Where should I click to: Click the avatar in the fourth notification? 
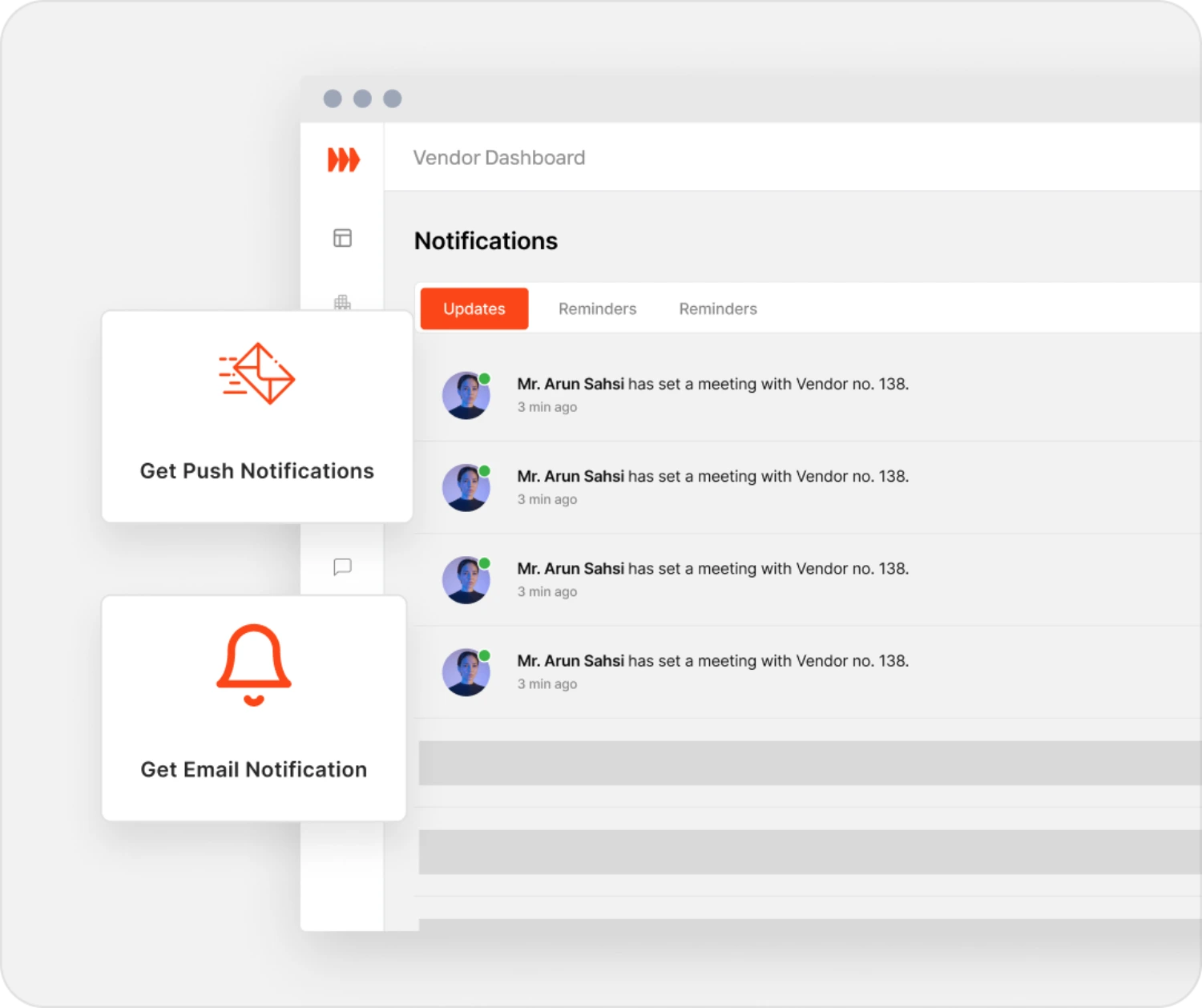[x=466, y=671]
